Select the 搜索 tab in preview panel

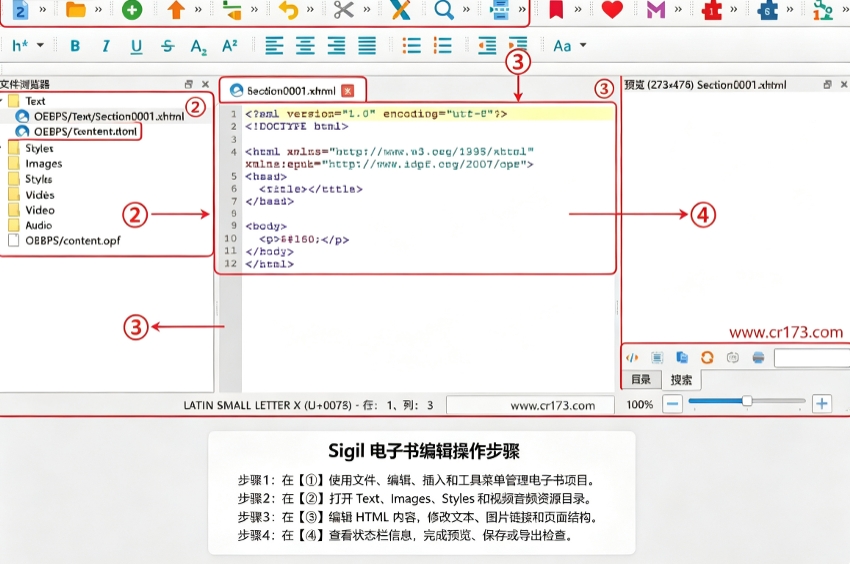[x=681, y=380]
